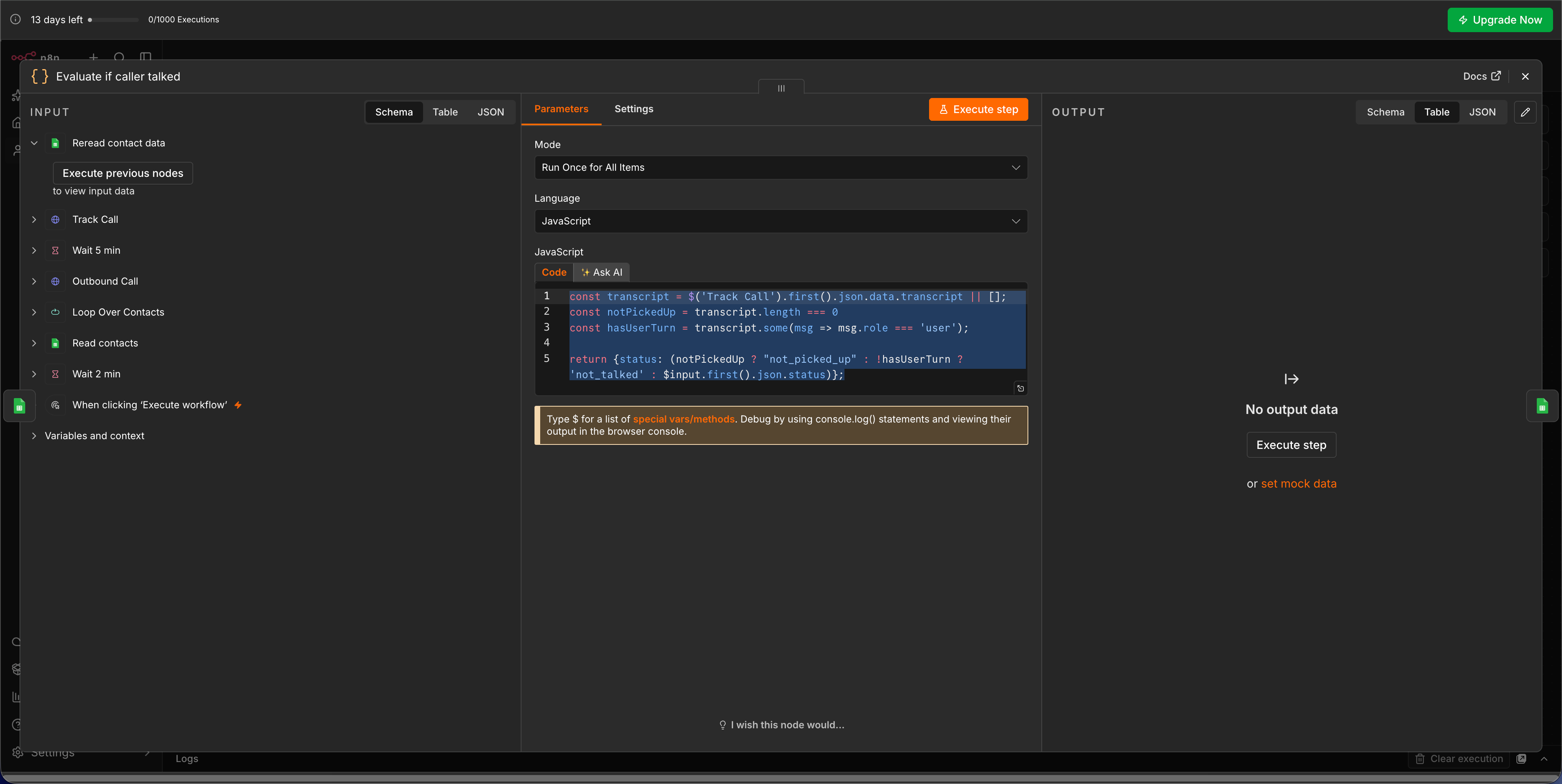Expand the Wait 5 min node
This screenshot has width=1562, height=784.
[x=34, y=250]
